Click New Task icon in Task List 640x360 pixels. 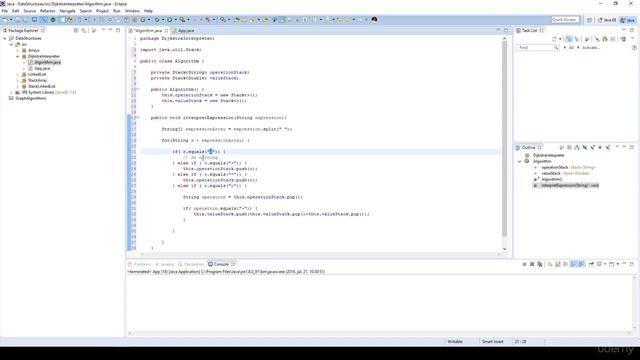[x=554, y=39]
